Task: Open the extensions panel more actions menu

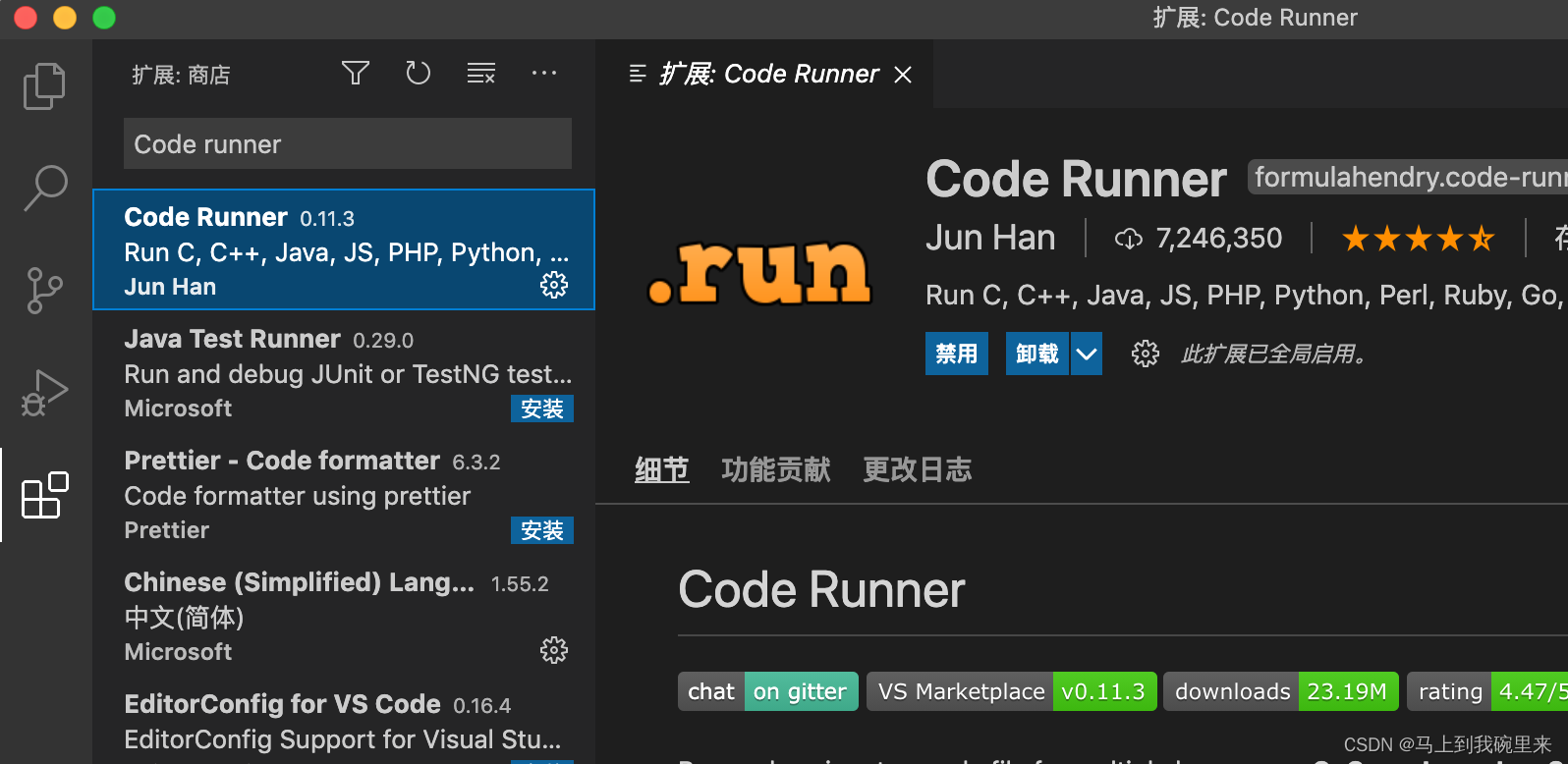Action: coord(544,74)
